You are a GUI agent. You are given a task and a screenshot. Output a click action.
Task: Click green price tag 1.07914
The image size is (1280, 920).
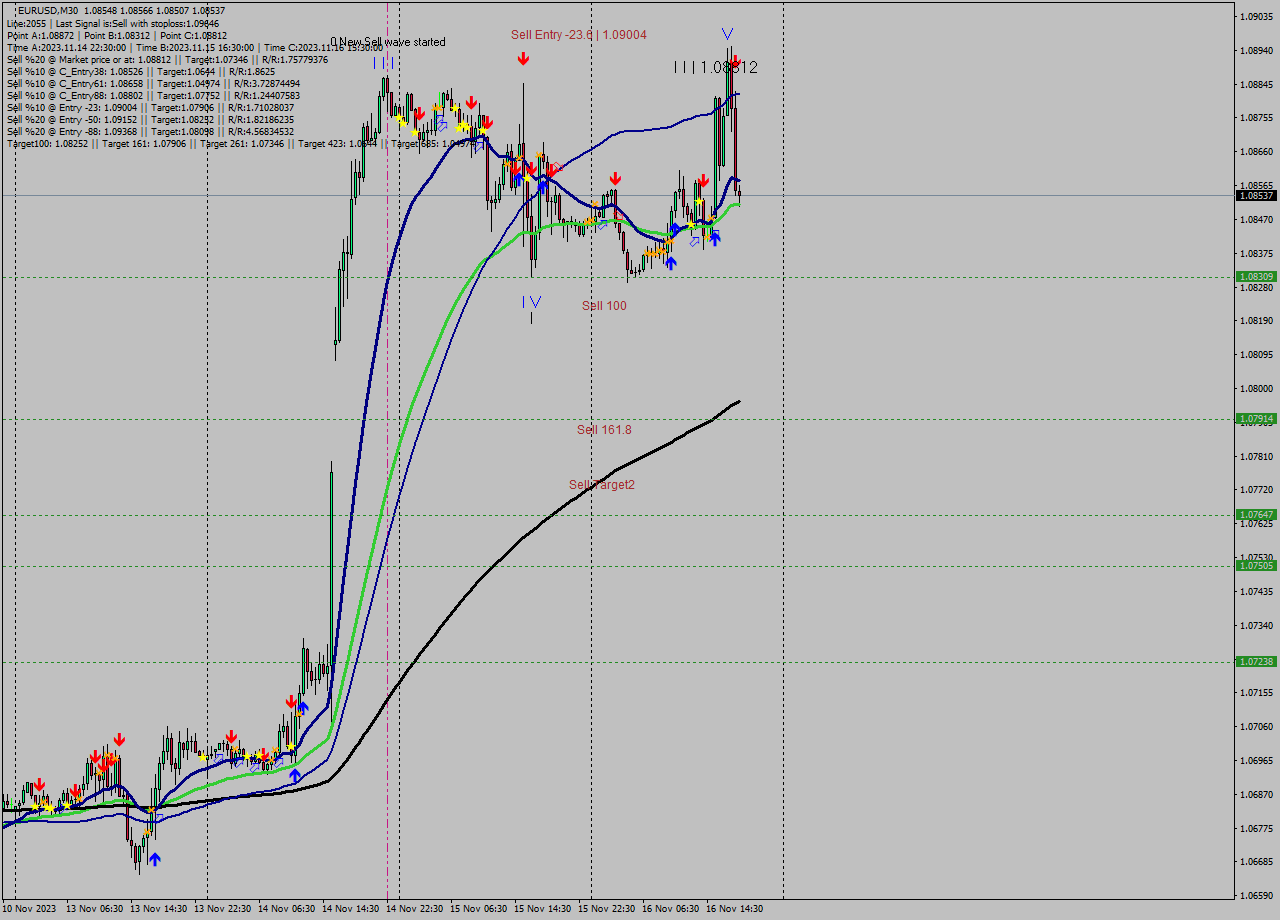[x=1256, y=419]
